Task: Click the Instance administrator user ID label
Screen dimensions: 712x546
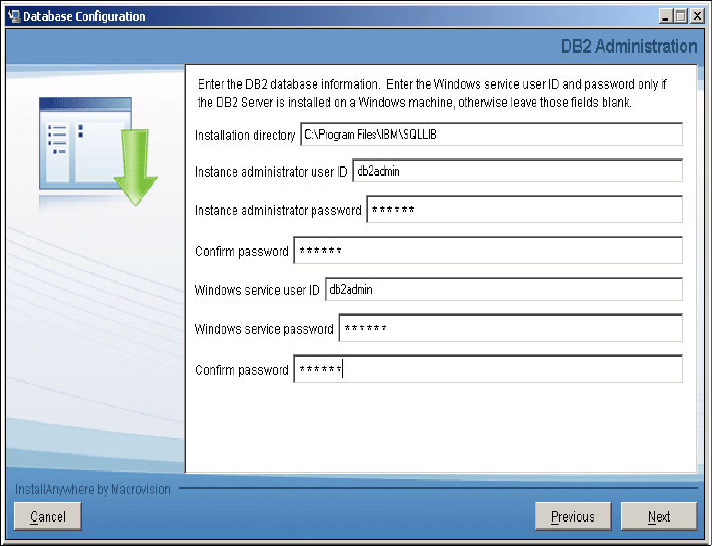Action: click(x=271, y=172)
